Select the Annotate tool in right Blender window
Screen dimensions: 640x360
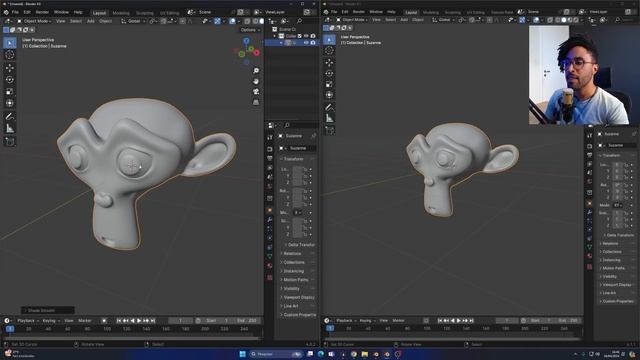pyautogui.click(x=329, y=107)
